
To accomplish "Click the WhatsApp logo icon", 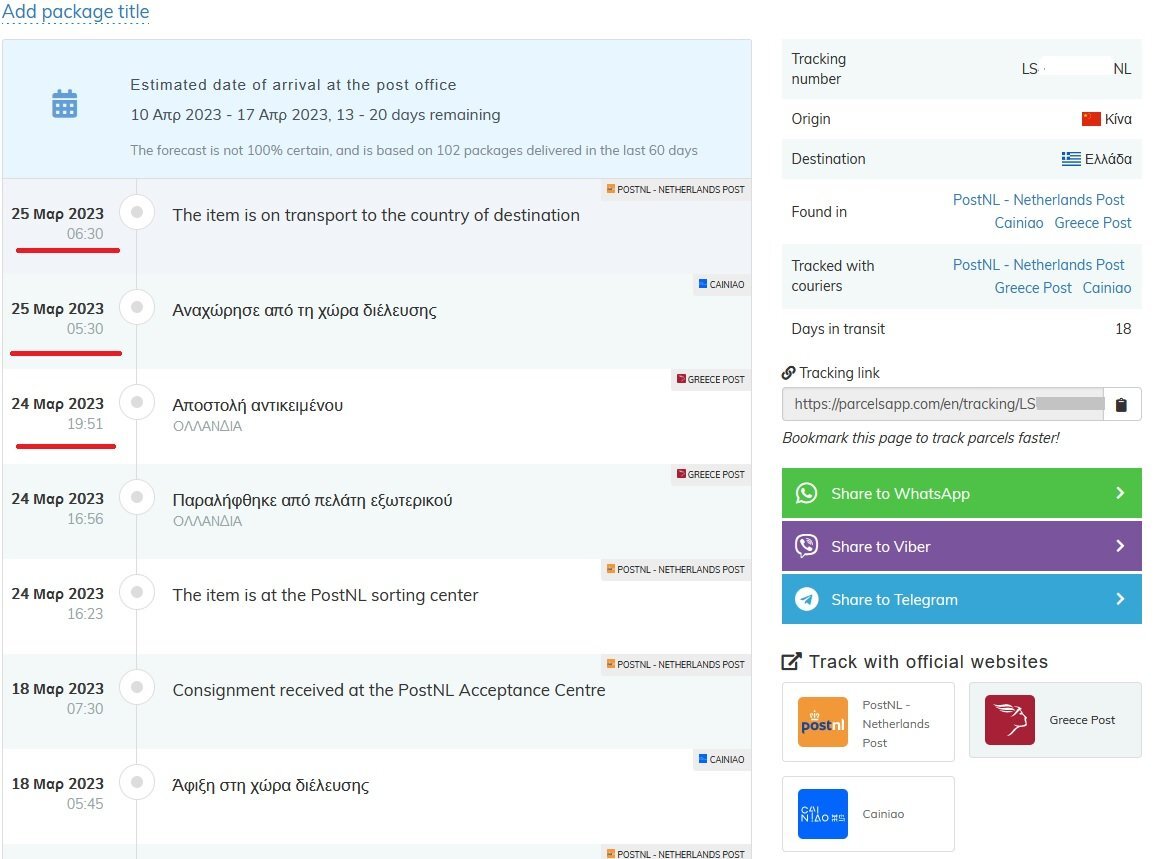I will 807,493.
